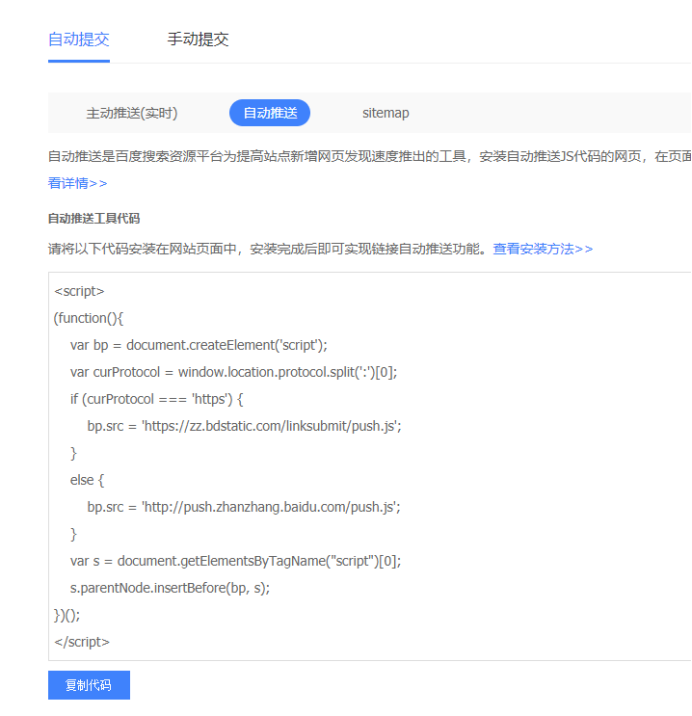The image size is (692, 716).
Task: Click the var curProtocol code line
Action: tap(233, 372)
